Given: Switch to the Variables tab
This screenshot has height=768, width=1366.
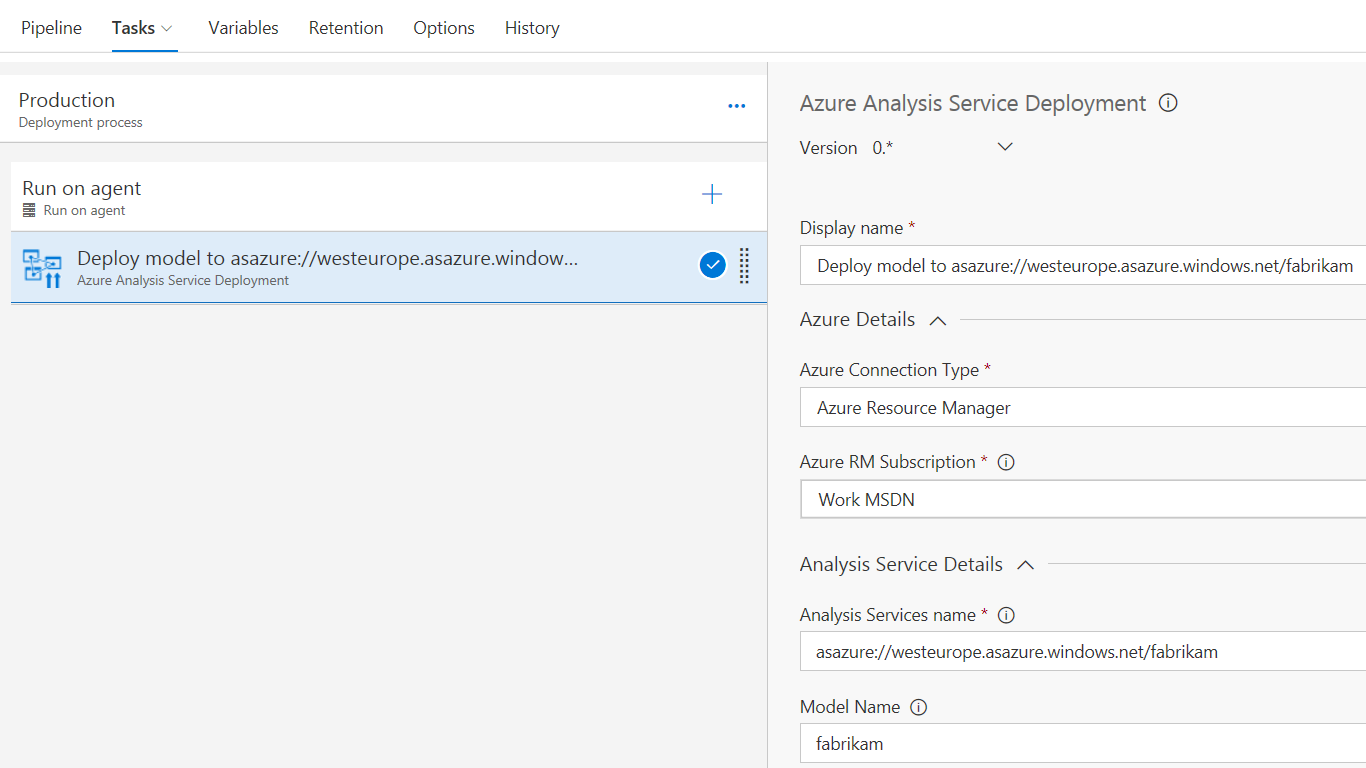Looking at the screenshot, I should (x=243, y=28).
